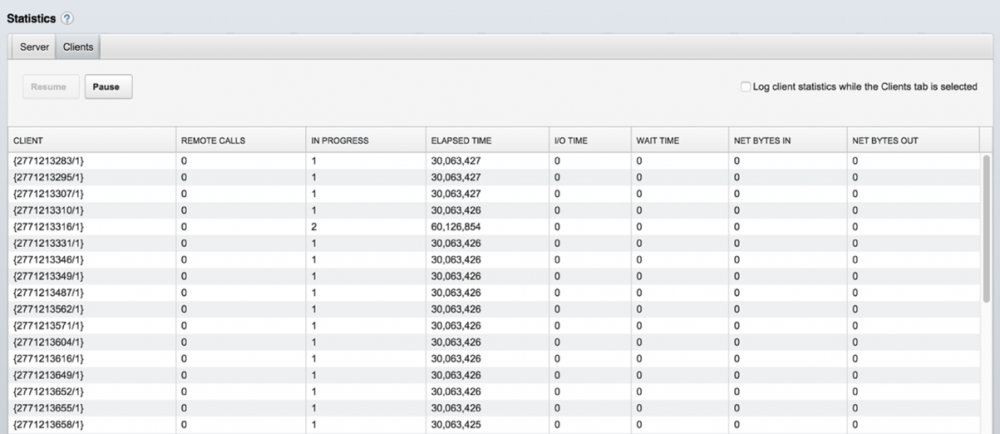1000x434 pixels.
Task: Sort by the WAIT TIME column header
Action: pyautogui.click(x=680, y=140)
